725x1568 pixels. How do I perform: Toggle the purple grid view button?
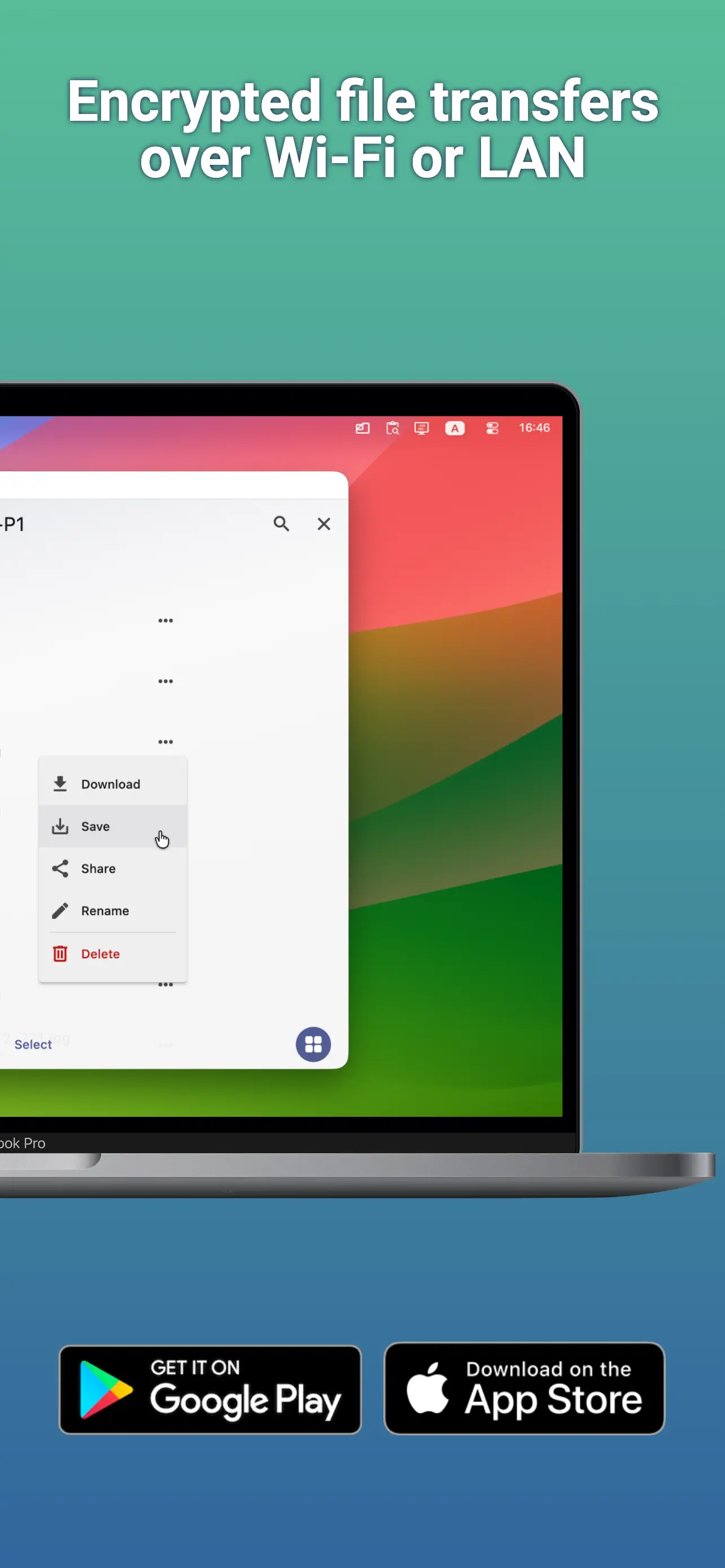click(x=313, y=1045)
